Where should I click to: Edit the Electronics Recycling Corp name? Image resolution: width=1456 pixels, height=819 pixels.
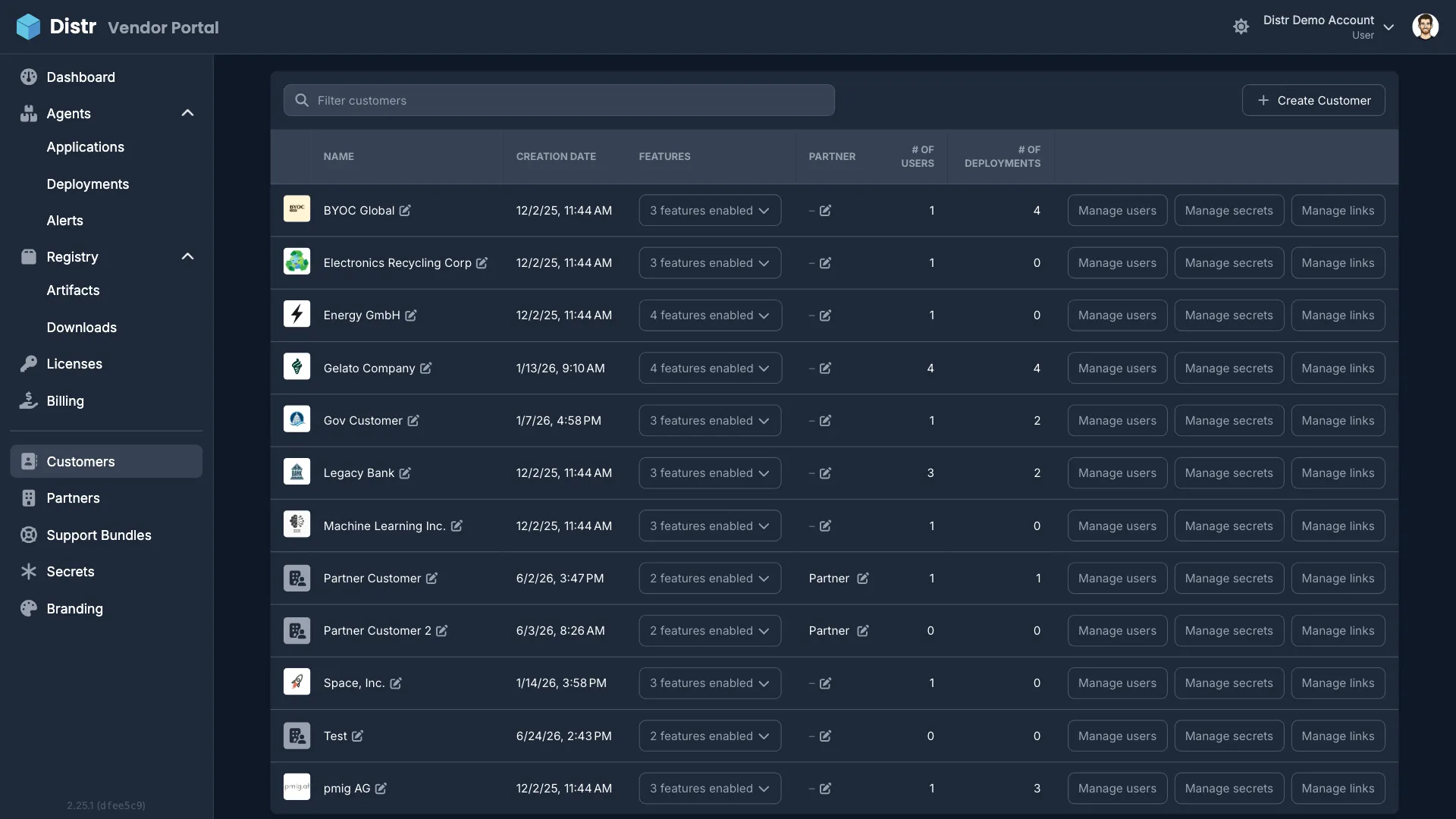point(482,262)
